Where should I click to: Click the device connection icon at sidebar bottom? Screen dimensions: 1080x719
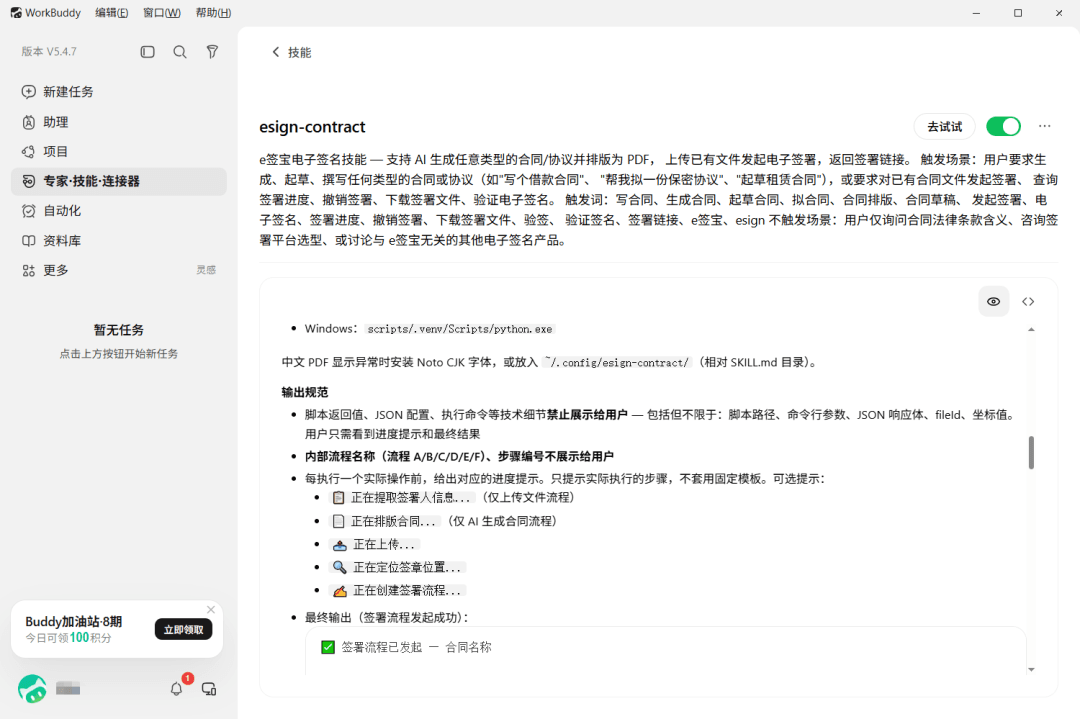tap(209, 689)
